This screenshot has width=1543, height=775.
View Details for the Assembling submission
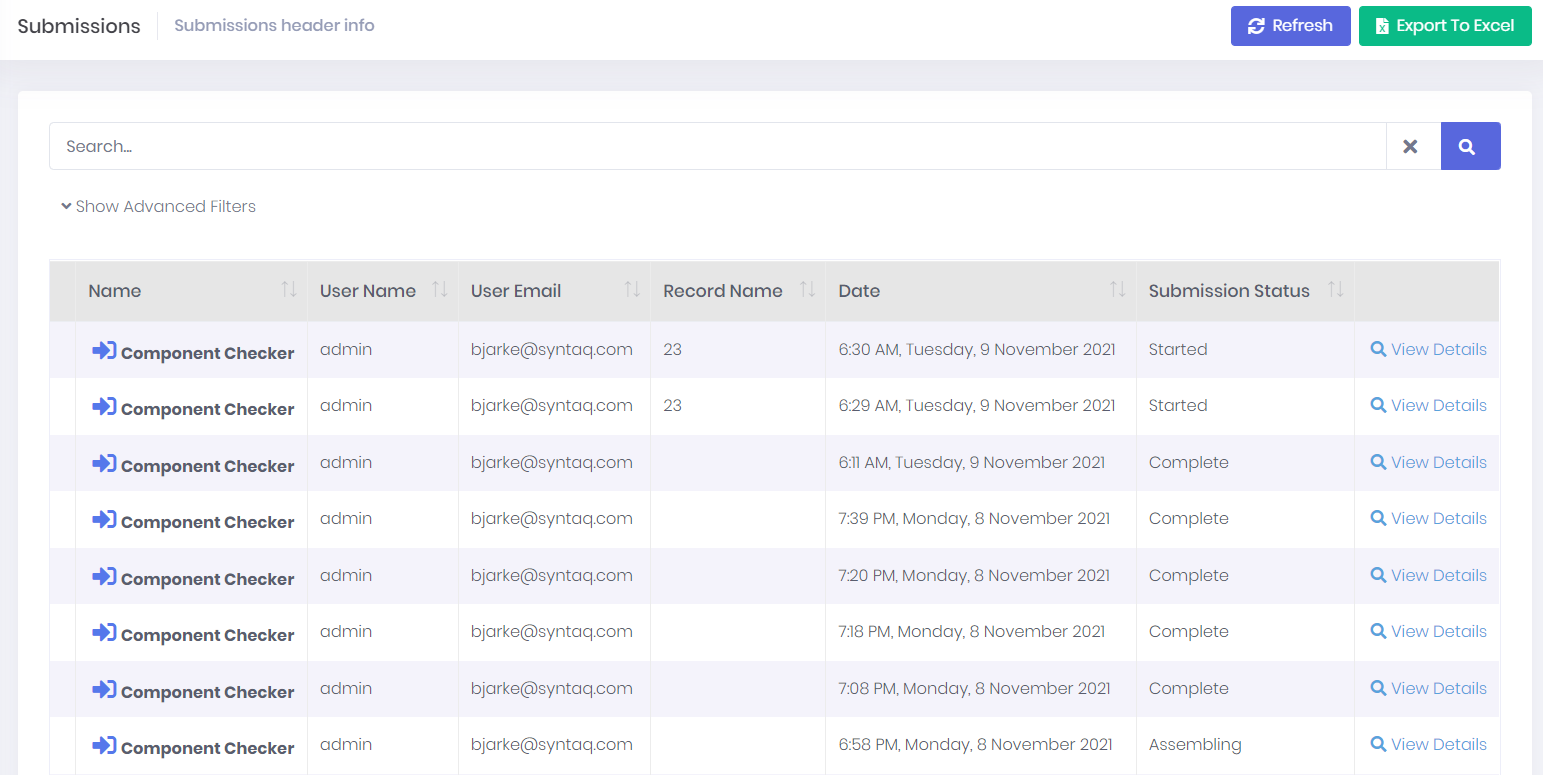click(x=1428, y=744)
